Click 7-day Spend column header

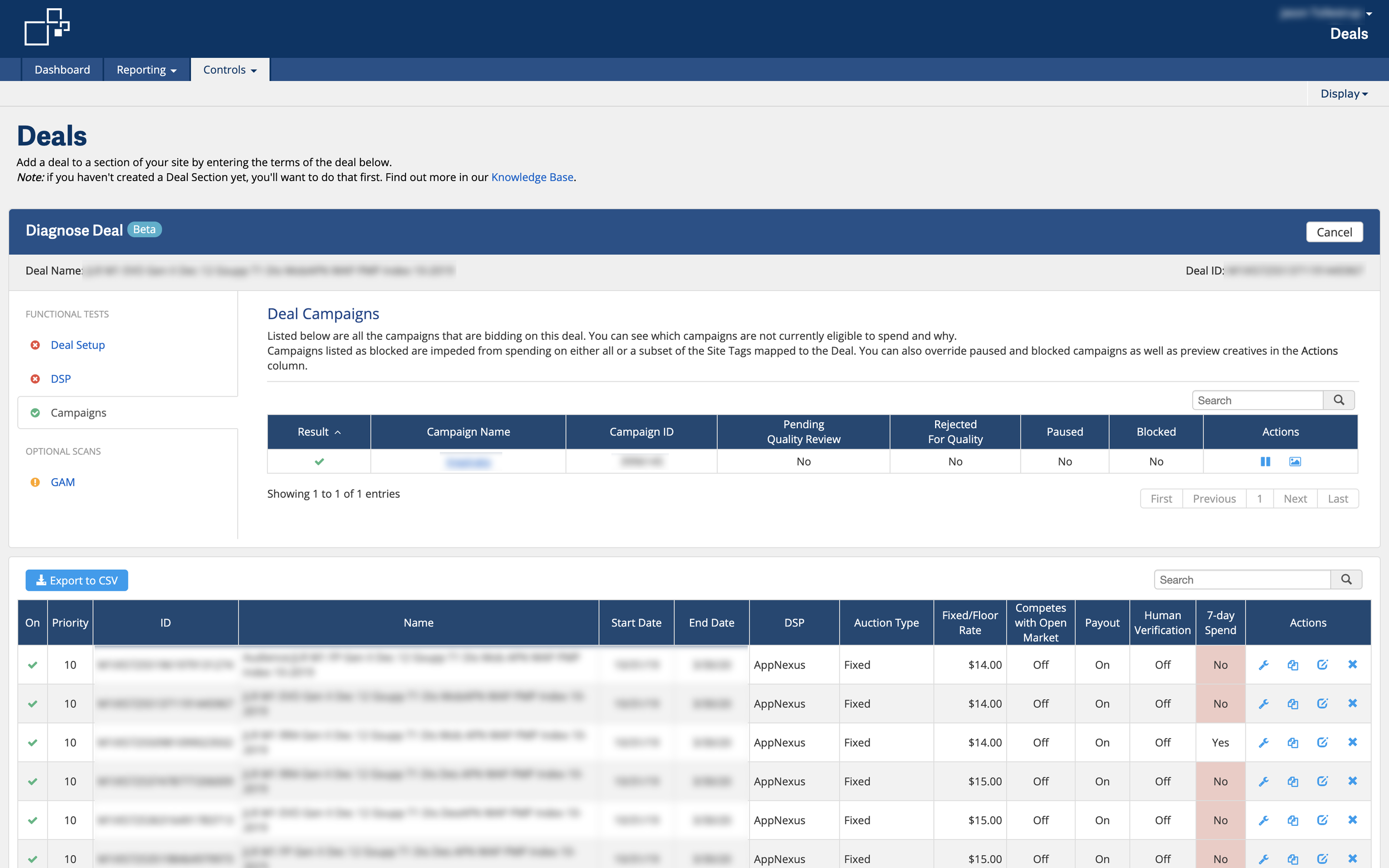(x=1220, y=623)
